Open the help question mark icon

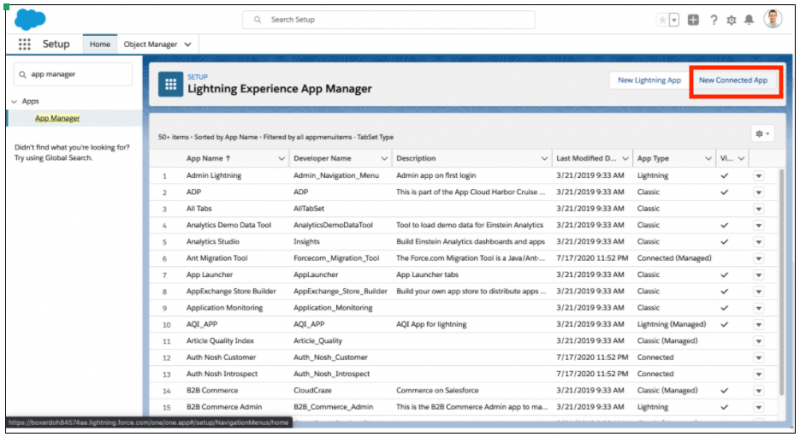714,20
